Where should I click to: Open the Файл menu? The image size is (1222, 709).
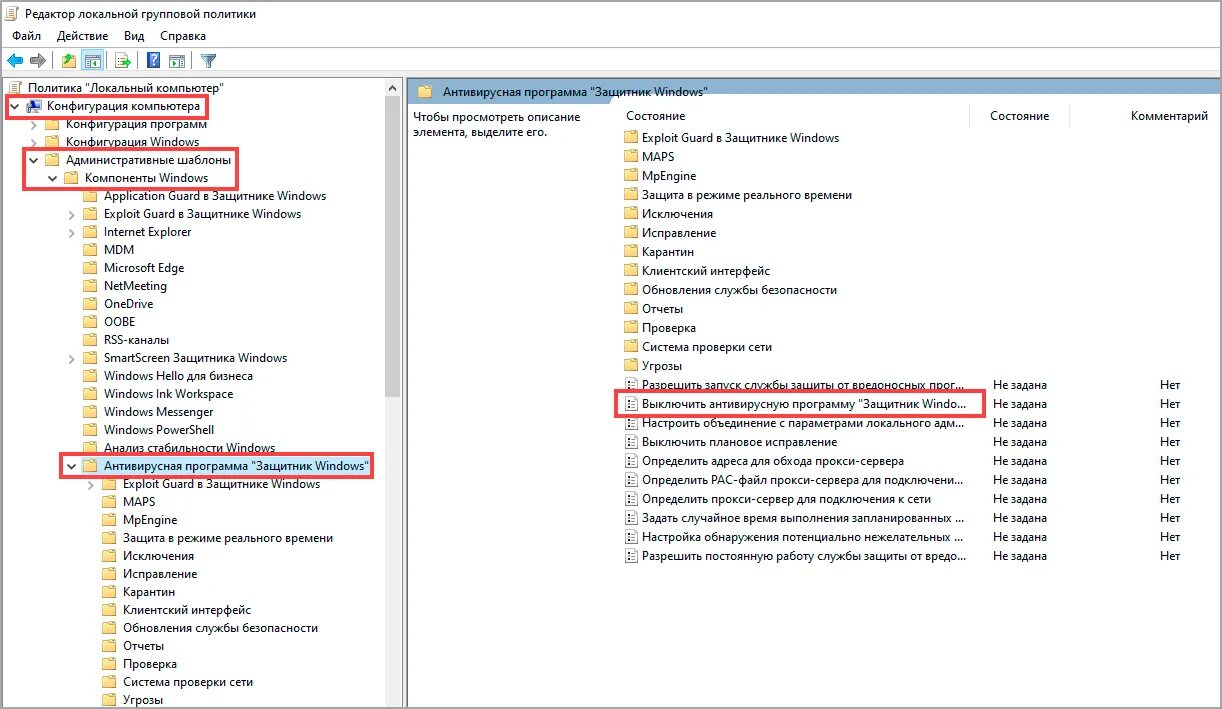[27, 36]
